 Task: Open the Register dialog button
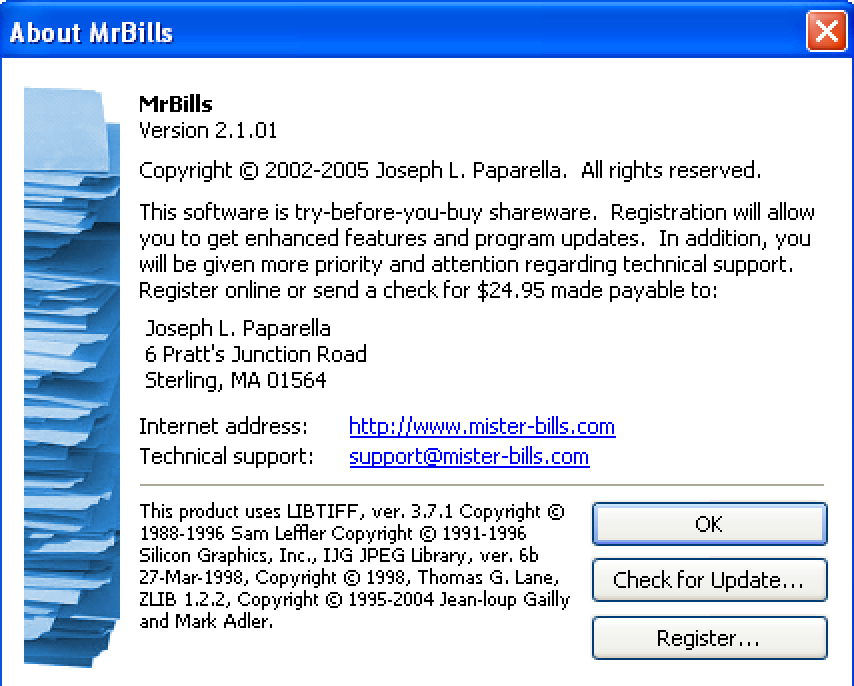709,638
